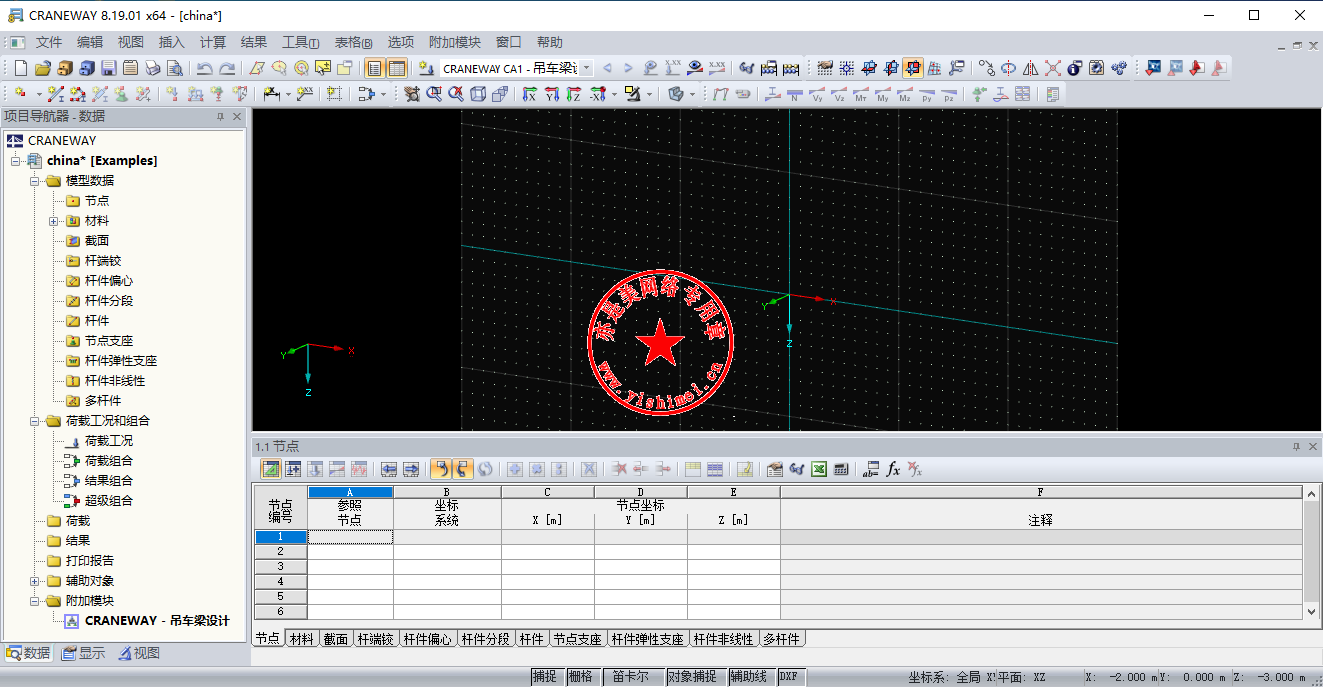Click the table vertical scrollbar down arrow
The width and height of the screenshot is (1323, 687).
click(x=1313, y=611)
